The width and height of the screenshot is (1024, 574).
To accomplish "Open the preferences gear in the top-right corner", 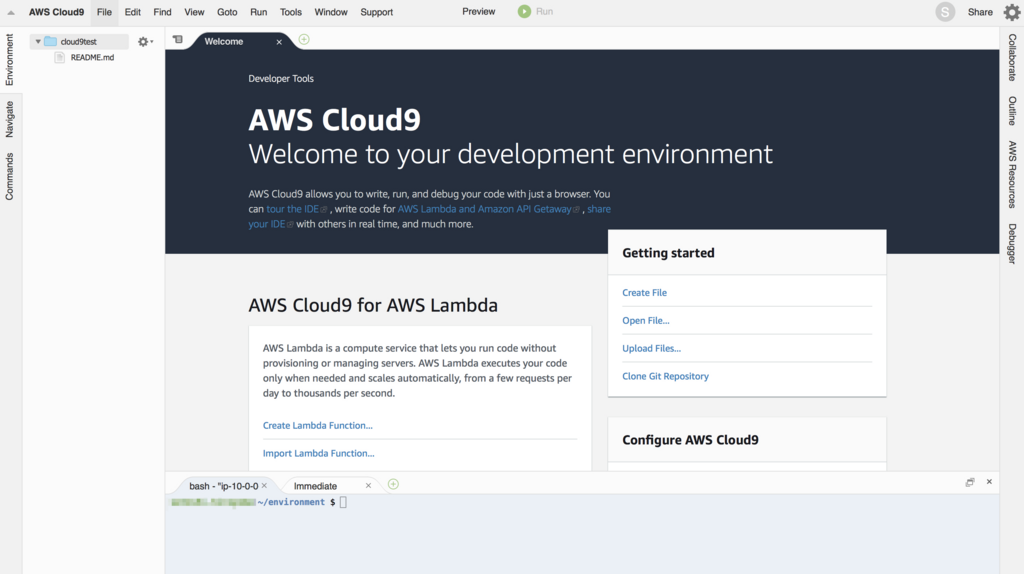I will pyautogui.click(x=1012, y=12).
